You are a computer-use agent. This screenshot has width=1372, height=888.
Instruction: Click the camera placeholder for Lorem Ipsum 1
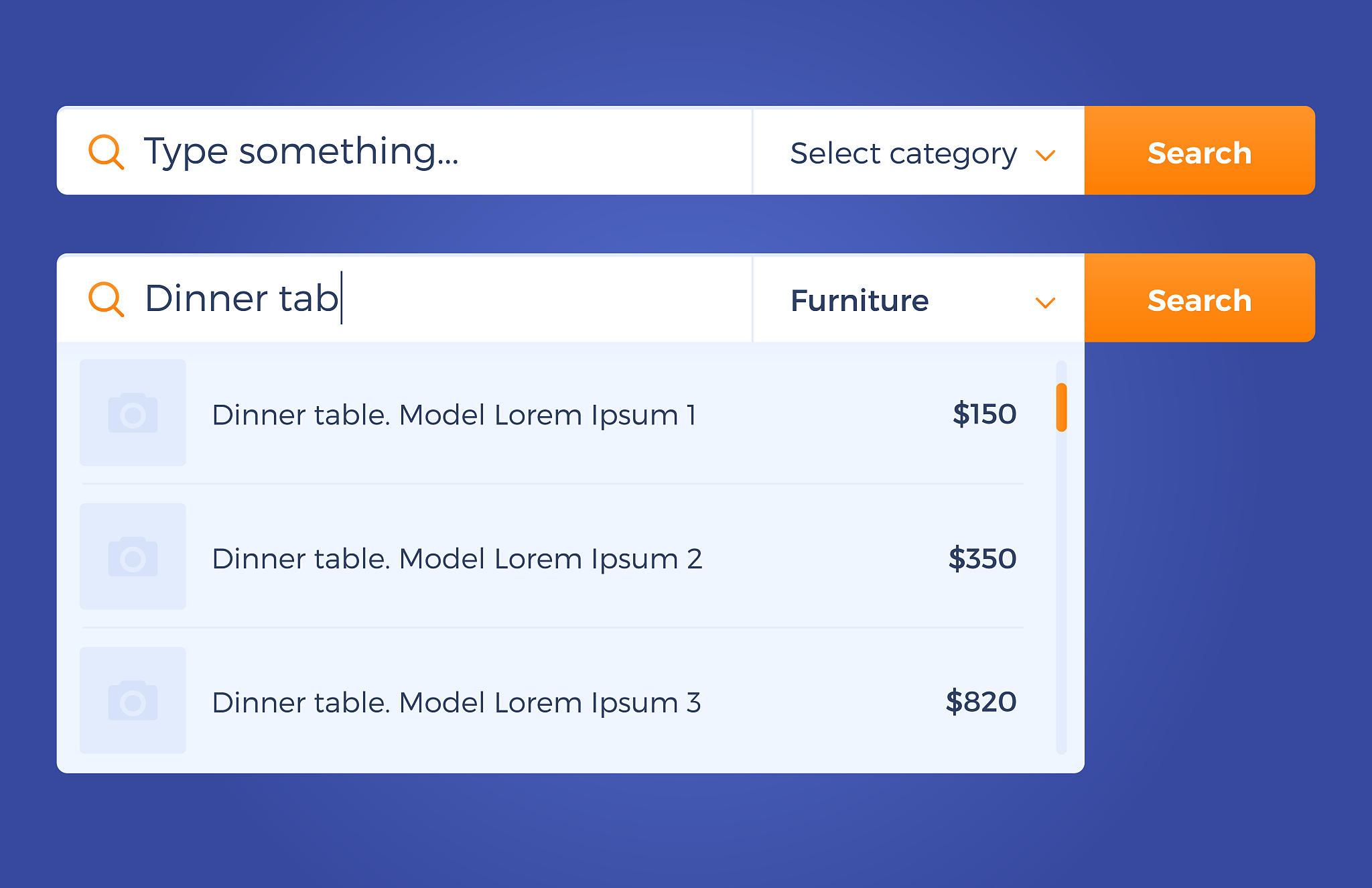(133, 413)
